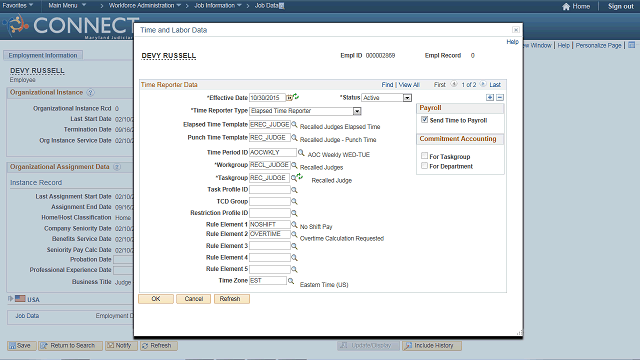The height and width of the screenshot is (360, 640).
Task: Focus the empty Task Profile ID field
Action: point(270,190)
